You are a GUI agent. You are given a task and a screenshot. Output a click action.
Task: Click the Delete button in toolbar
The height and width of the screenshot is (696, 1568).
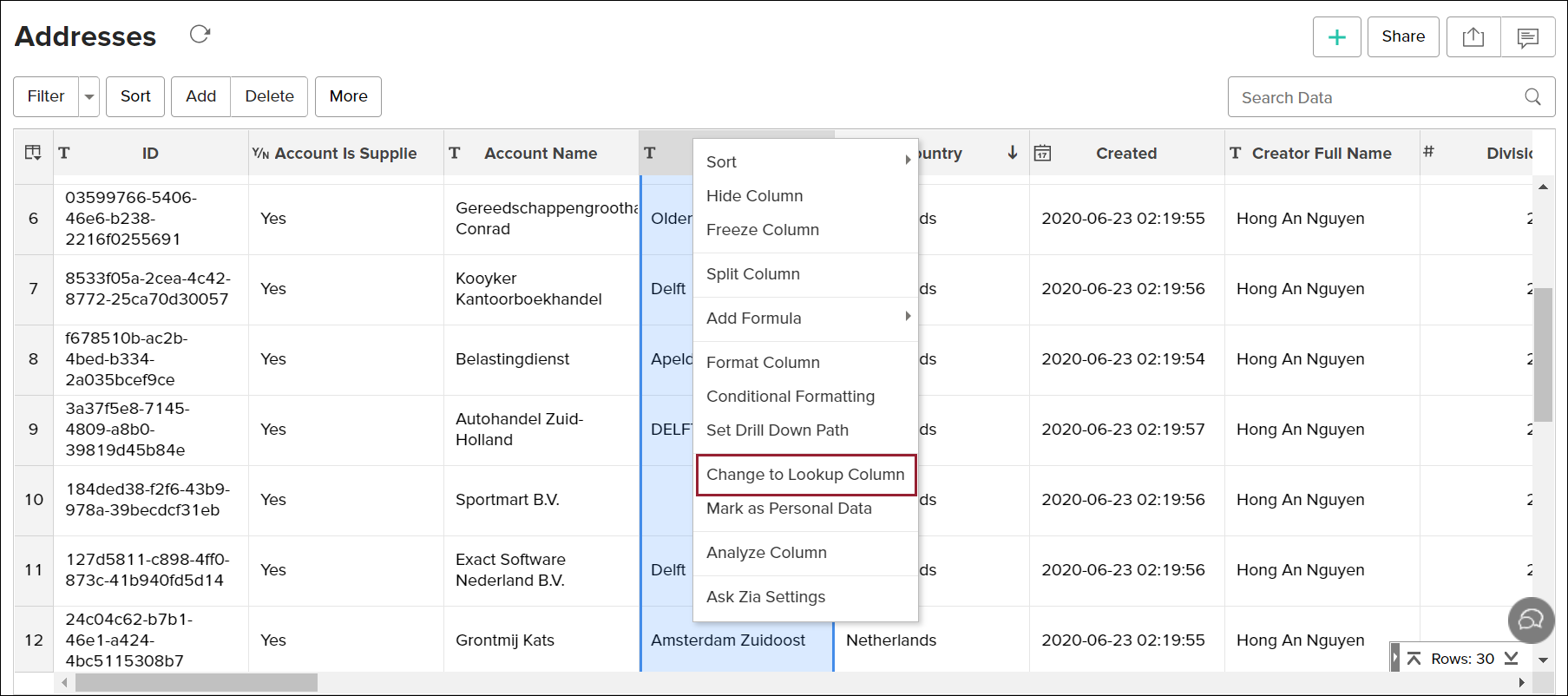coord(269,96)
